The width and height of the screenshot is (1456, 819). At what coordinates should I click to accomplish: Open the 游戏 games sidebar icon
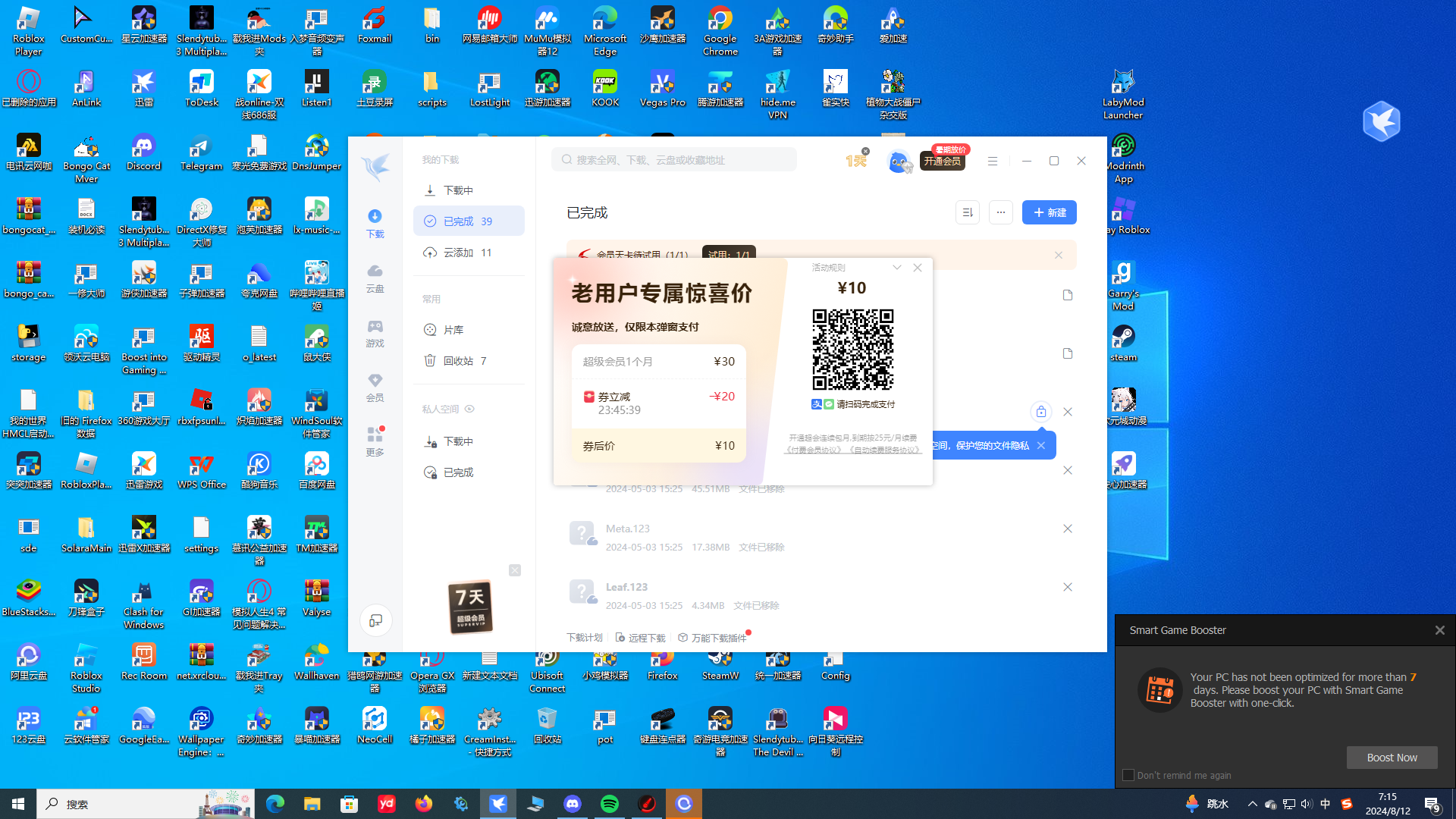375,332
